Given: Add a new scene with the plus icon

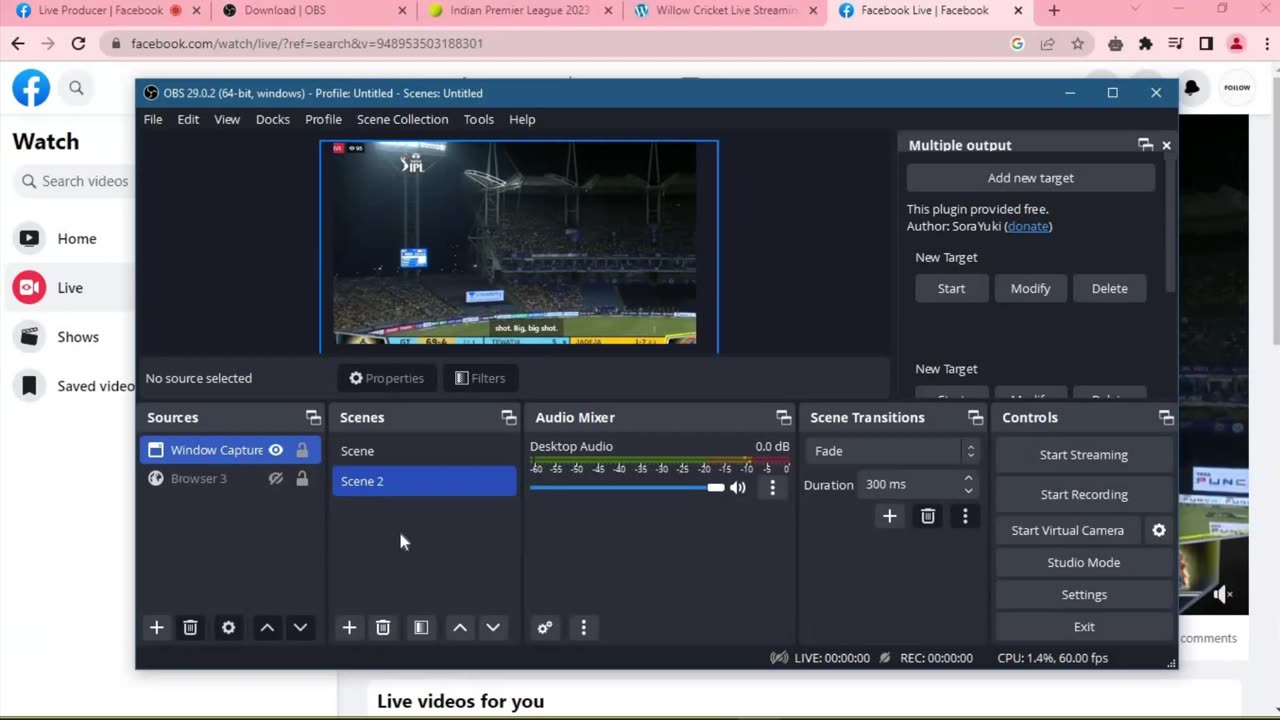Looking at the screenshot, I should 349,627.
